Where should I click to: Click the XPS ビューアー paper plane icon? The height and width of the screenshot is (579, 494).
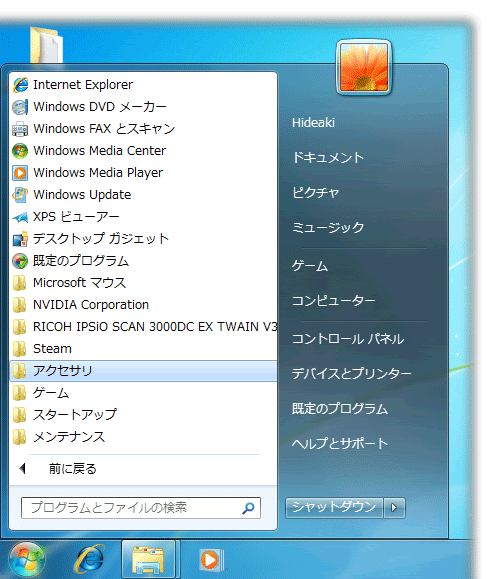[x=20, y=217]
